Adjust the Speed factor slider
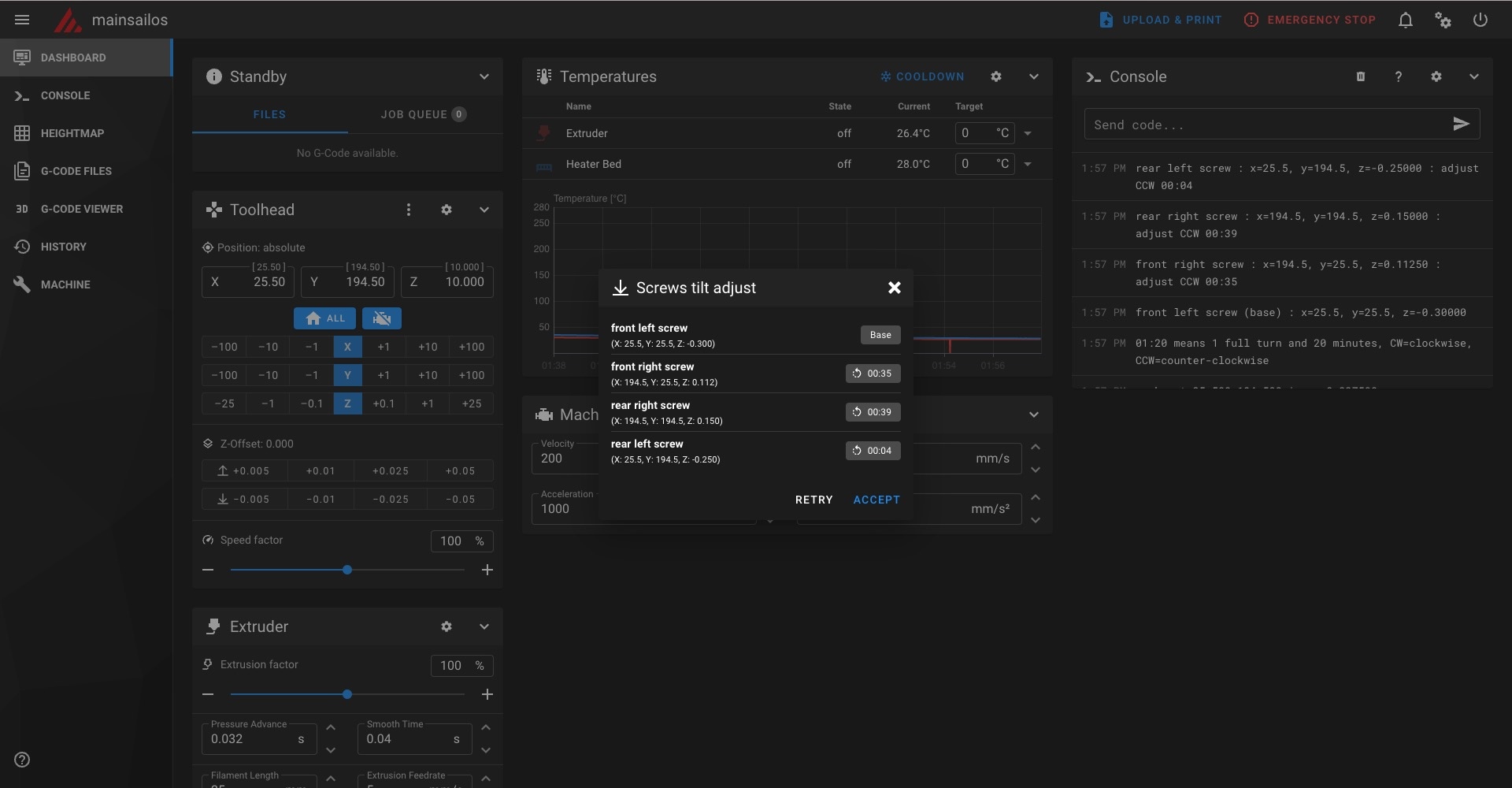The height and width of the screenshot is (788, 1512). 347,570
